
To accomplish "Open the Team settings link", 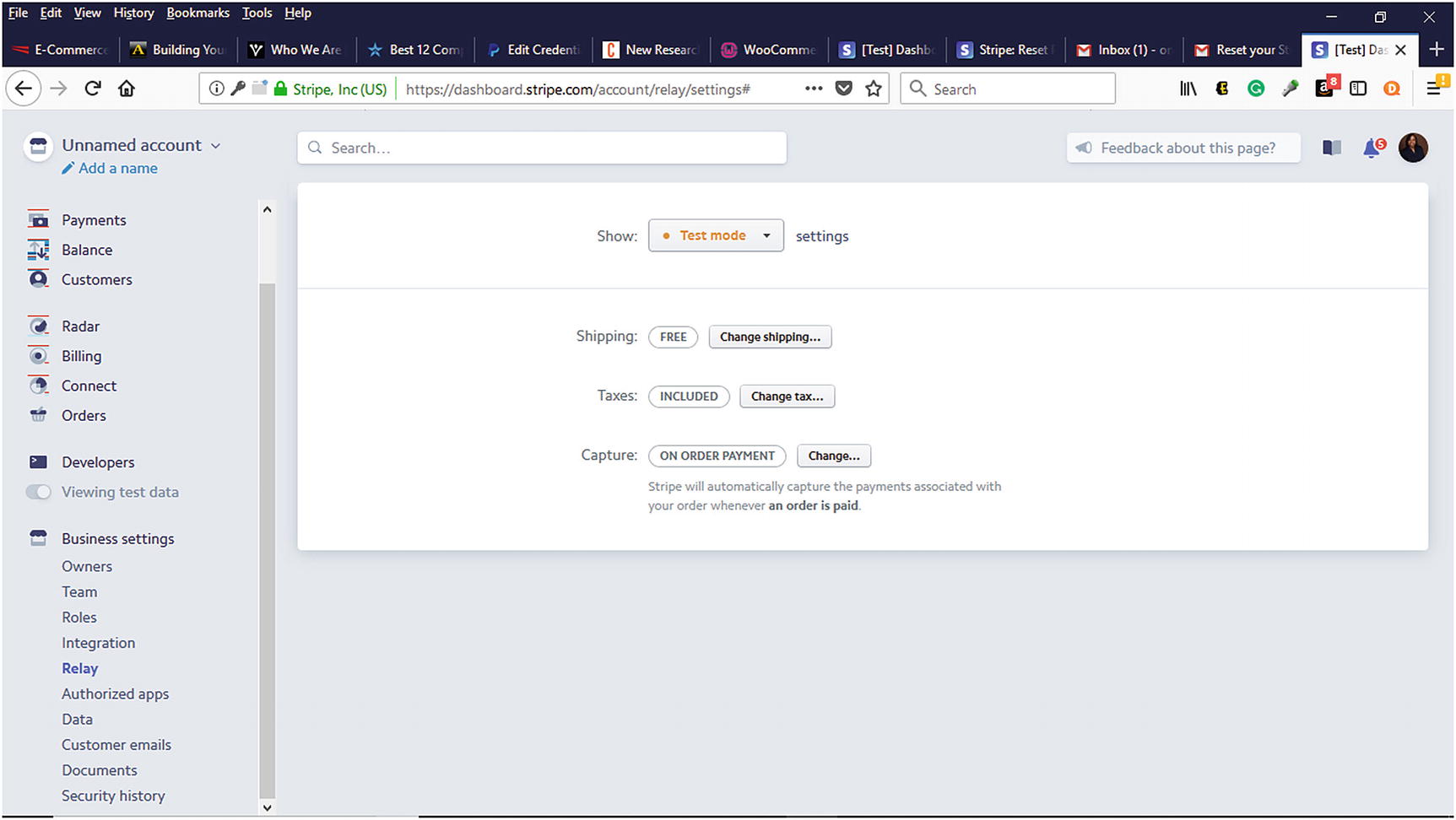I will pos(79,591).
